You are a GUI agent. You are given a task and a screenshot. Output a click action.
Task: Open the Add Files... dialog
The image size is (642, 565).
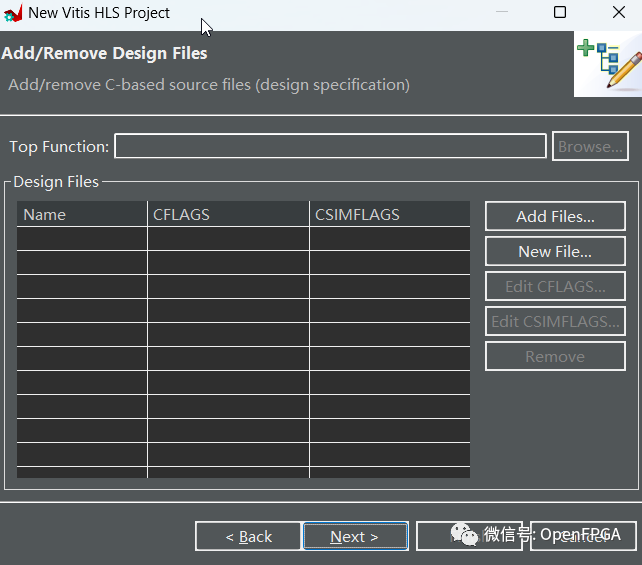click(x=555, y=216)
